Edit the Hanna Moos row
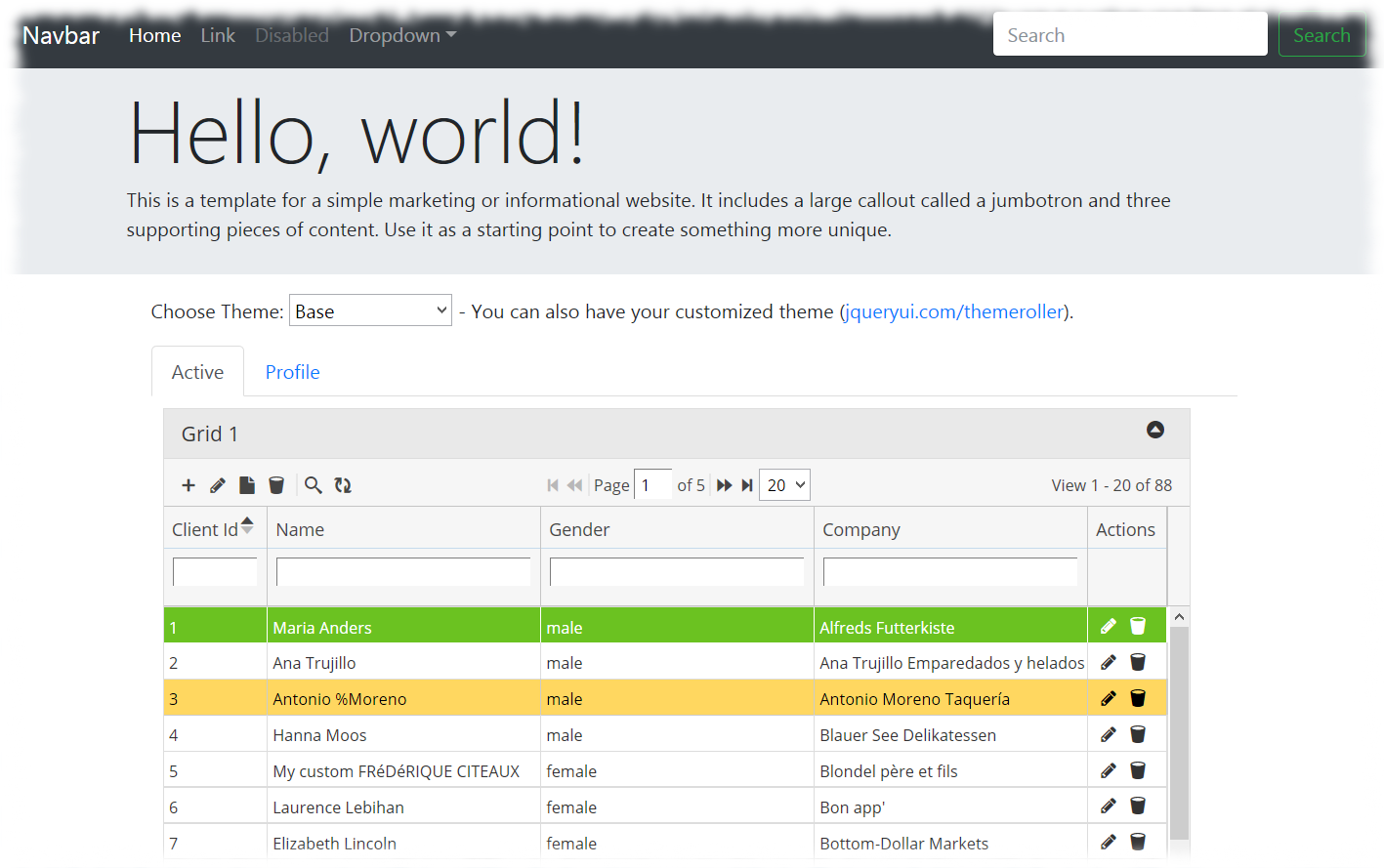 click(1109, 734)
